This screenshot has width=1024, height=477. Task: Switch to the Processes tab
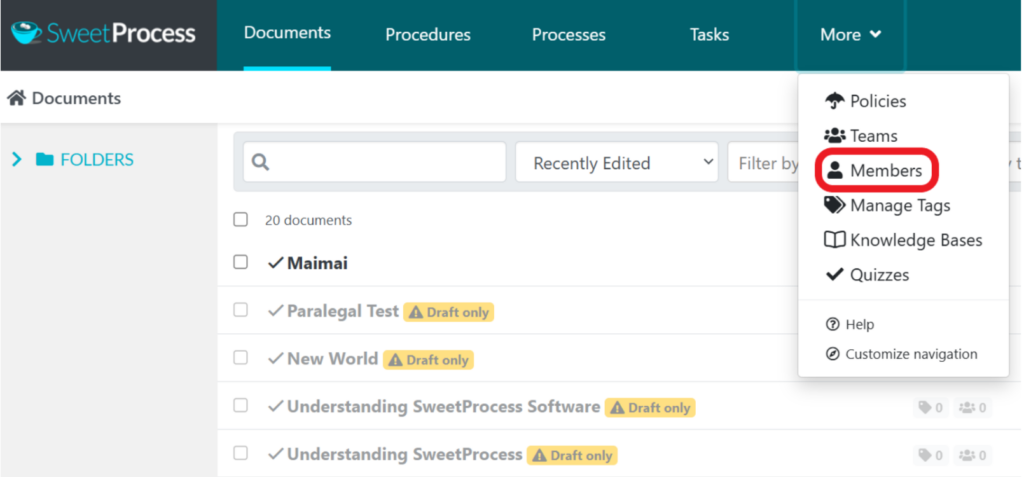point(568,34)
